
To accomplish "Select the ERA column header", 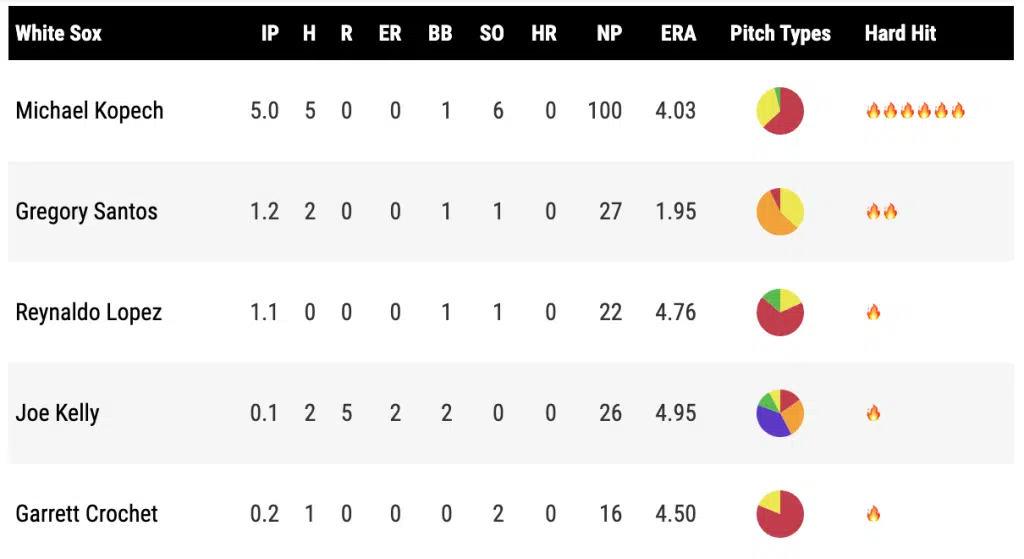I will (x=679, y=33).
